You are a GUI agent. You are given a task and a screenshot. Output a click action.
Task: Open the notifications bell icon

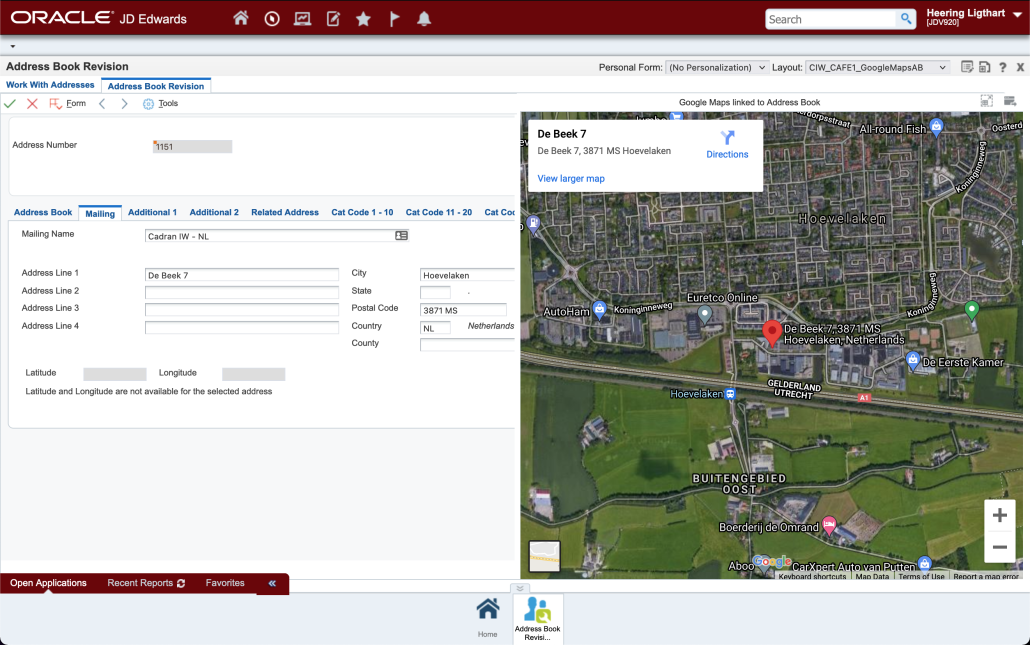(424, 19)
